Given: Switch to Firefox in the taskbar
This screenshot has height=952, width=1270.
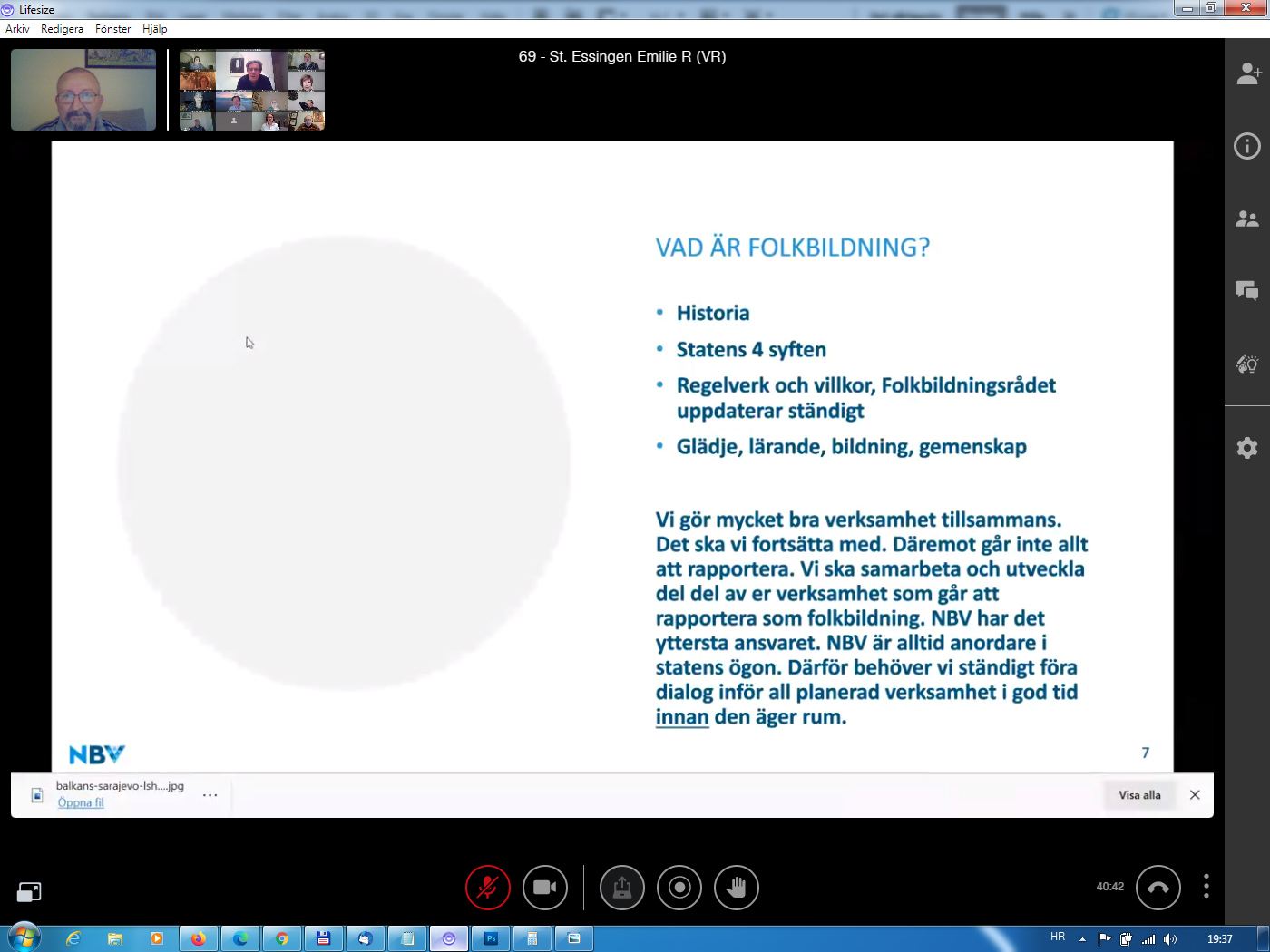Looking at the screenshot, I should [199, 938].
